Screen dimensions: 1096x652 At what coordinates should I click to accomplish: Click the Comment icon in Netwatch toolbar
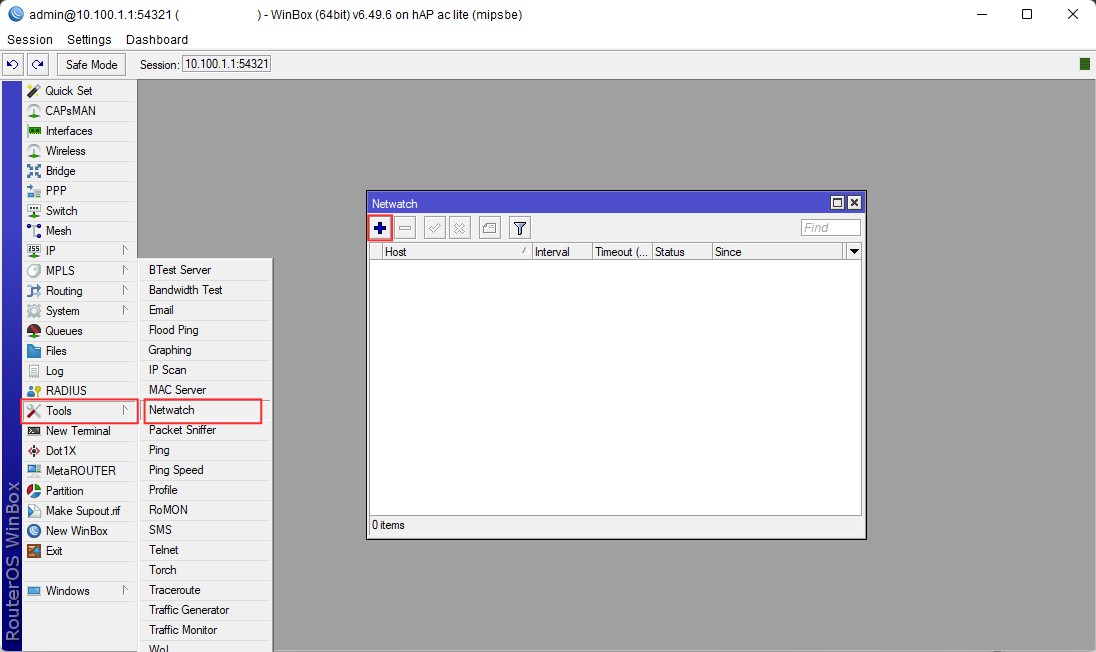point(489,228)
